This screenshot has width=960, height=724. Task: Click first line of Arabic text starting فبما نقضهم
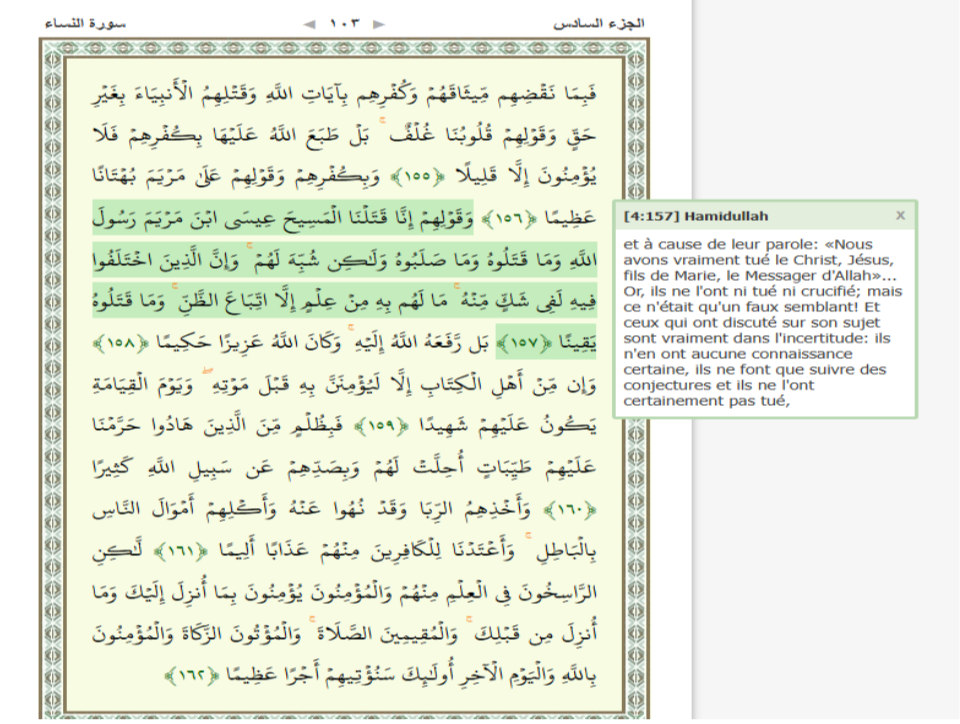tap(345, 94)
